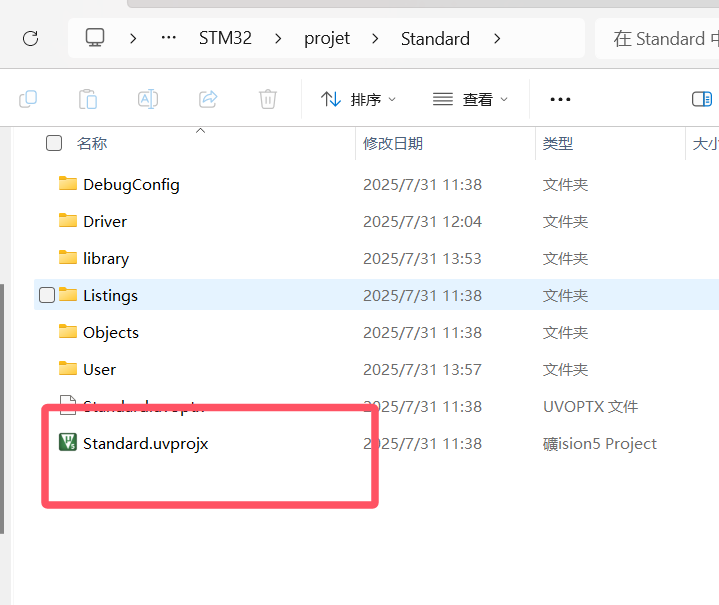Show hidden breadcrumb path via ellipsis
The image size is (719, 605).
(169, 38)
